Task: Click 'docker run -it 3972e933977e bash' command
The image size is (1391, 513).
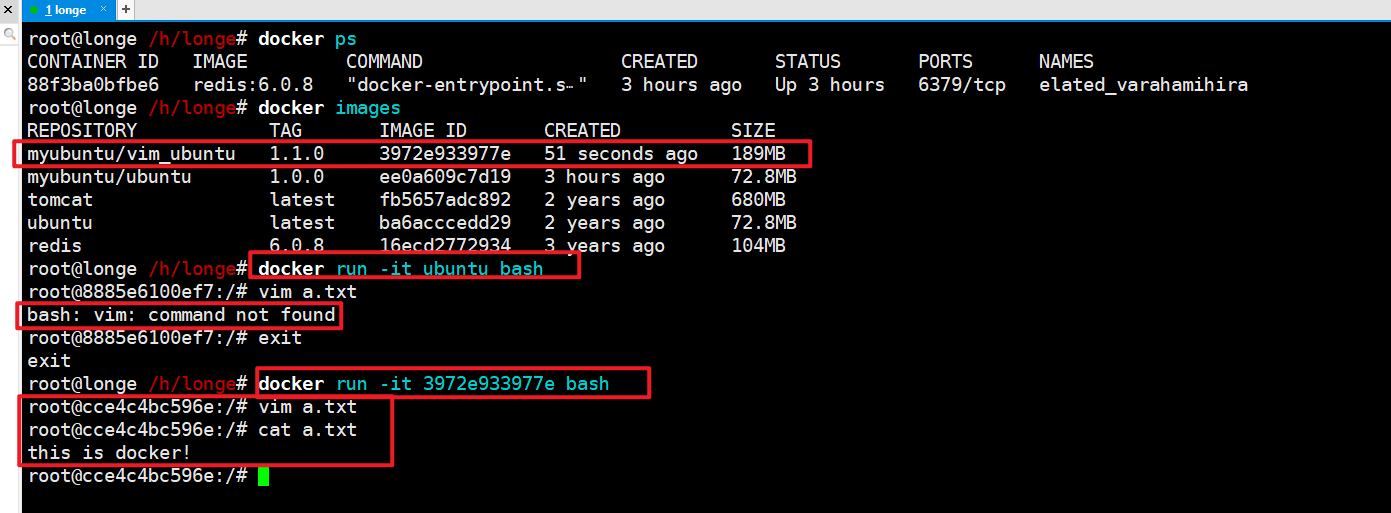Action: click(x=434, y=384)
